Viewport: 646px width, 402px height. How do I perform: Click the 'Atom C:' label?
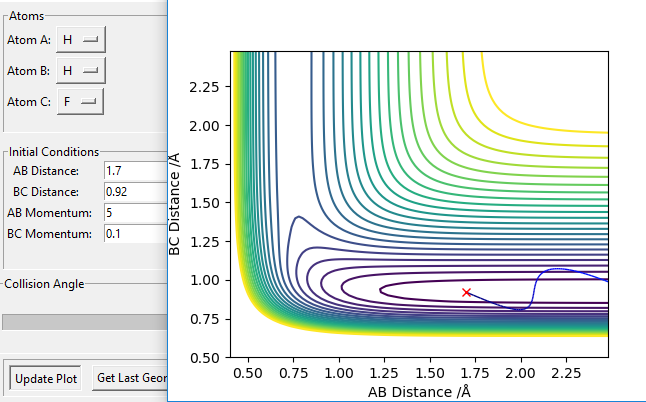click(29, 102)
